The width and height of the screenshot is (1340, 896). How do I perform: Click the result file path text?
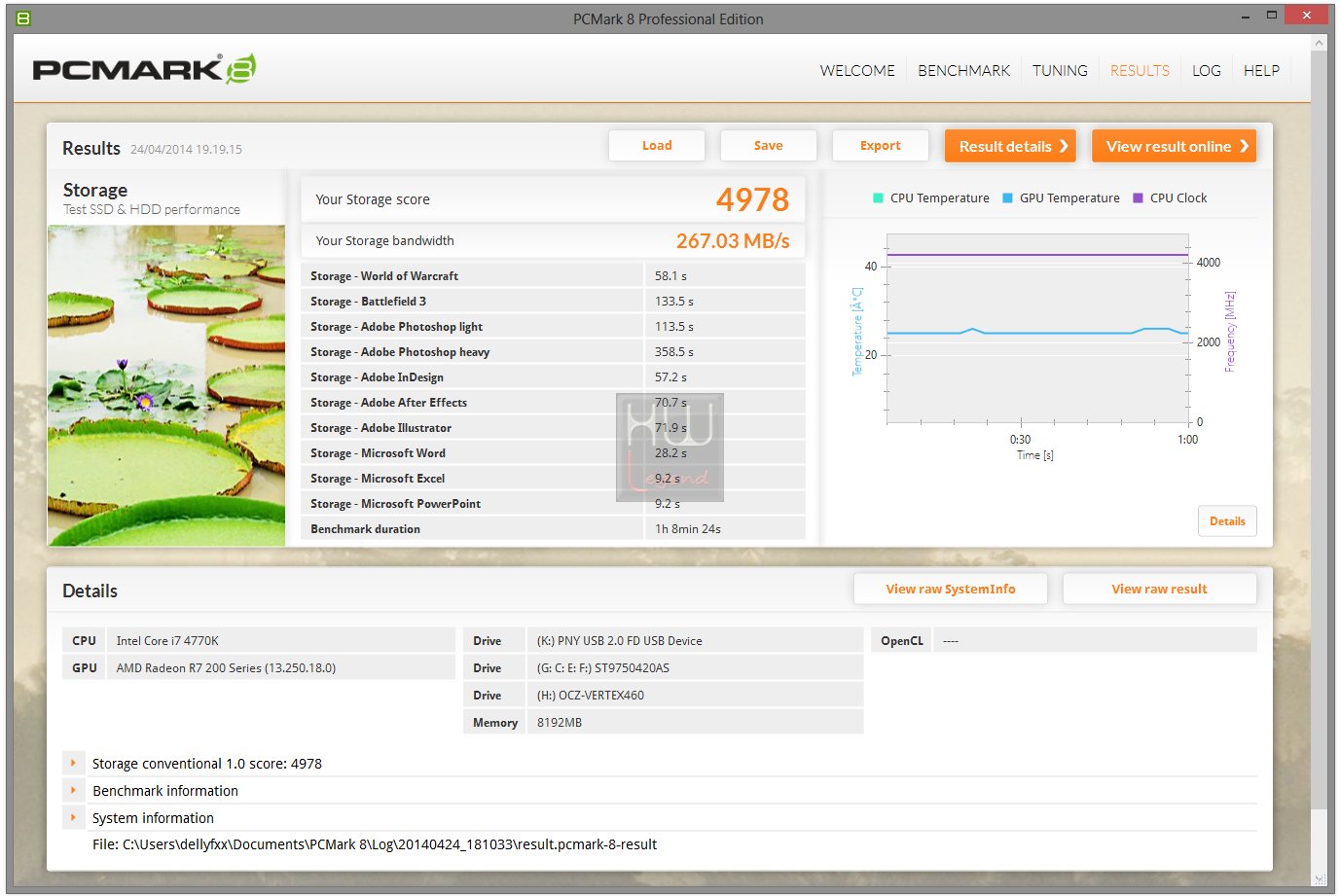point(375,844)
